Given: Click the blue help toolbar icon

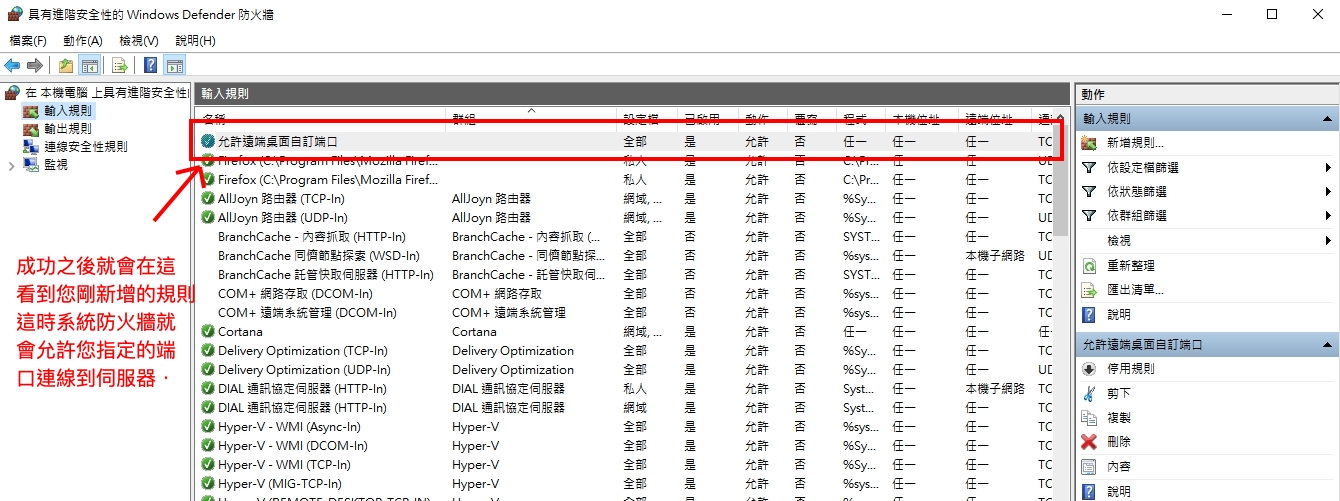Looking at the screenshot, I should 150,66.
